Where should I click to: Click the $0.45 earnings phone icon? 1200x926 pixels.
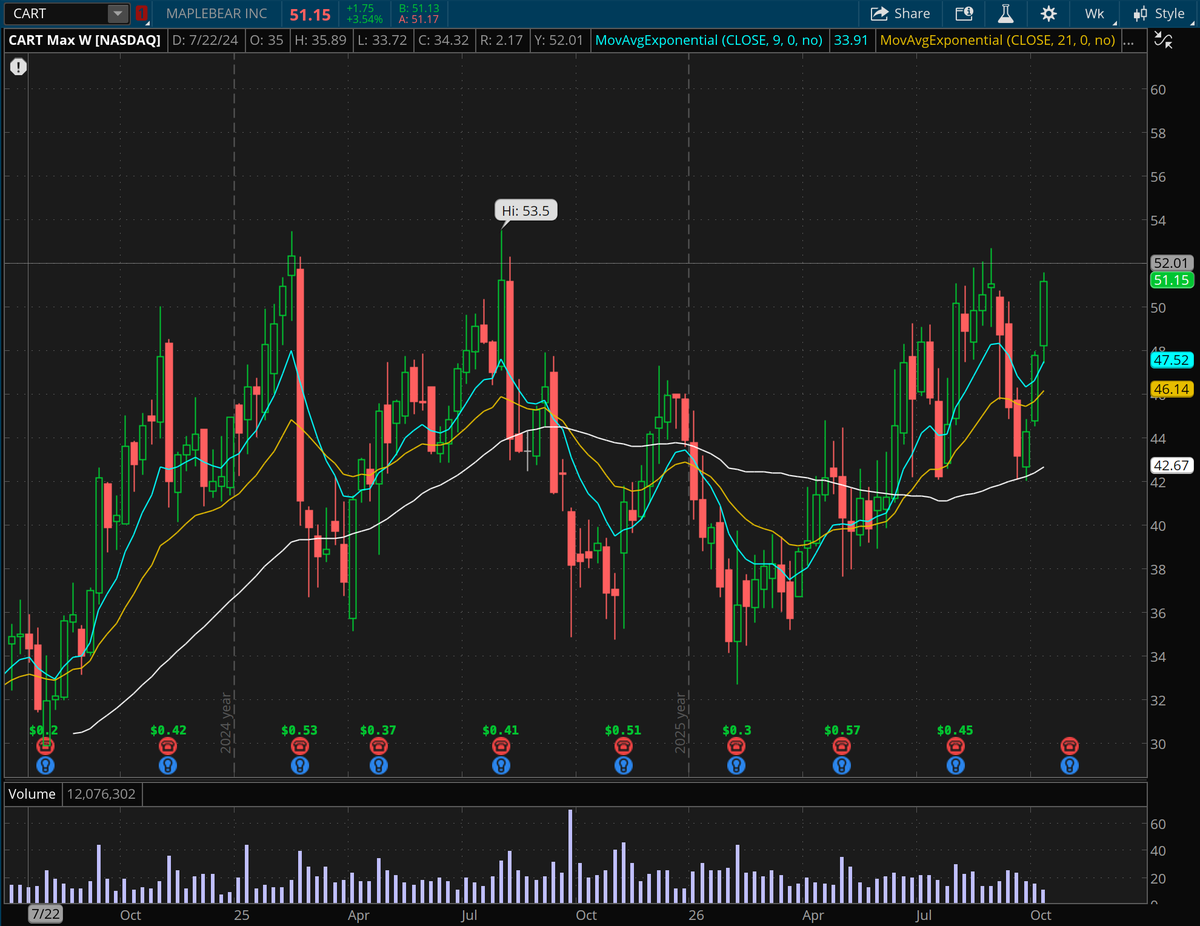956,746
